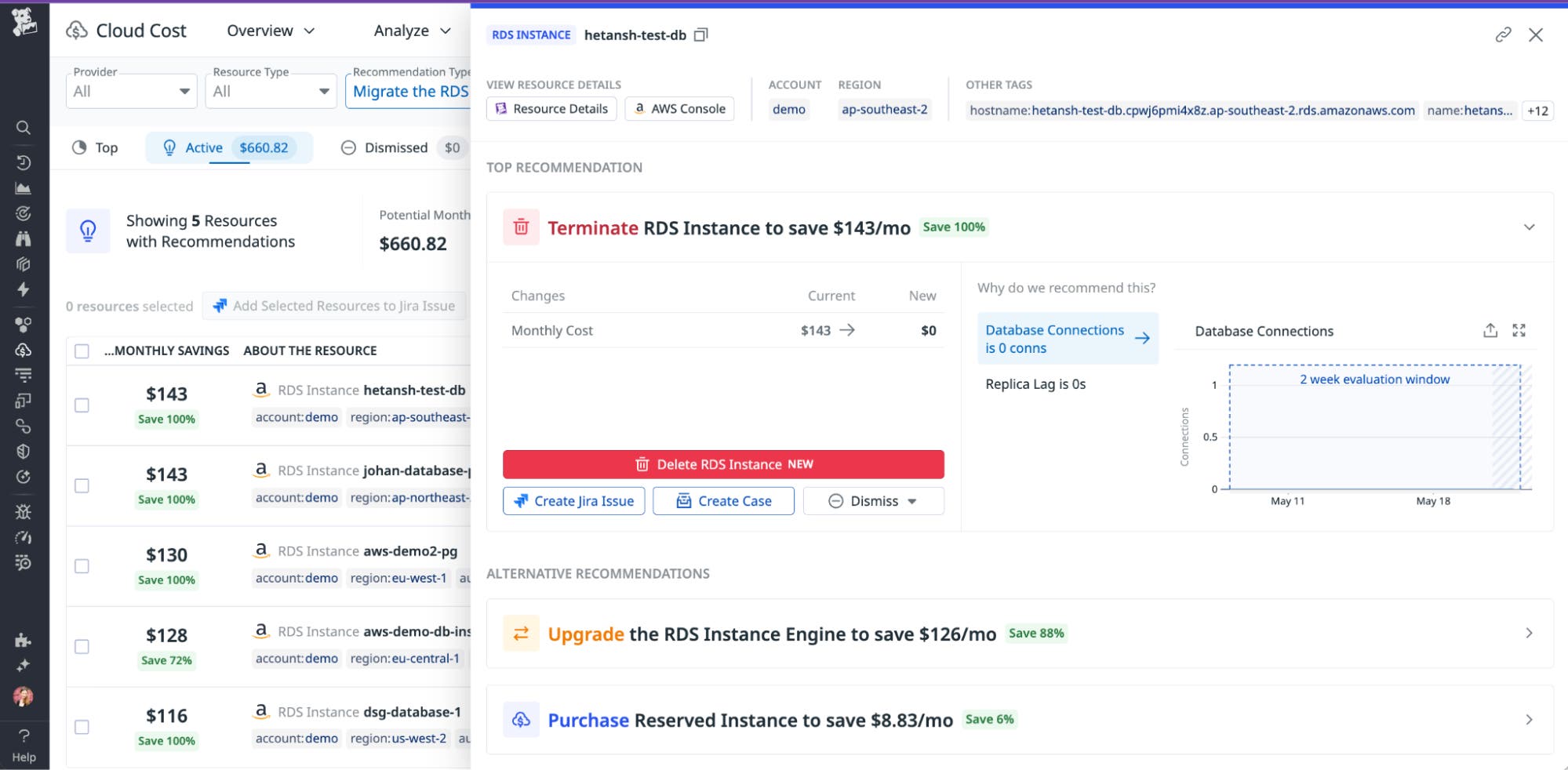Open the Analyze menu
The height and width of the screenshot is (770, 1568).
click(409, 31)
